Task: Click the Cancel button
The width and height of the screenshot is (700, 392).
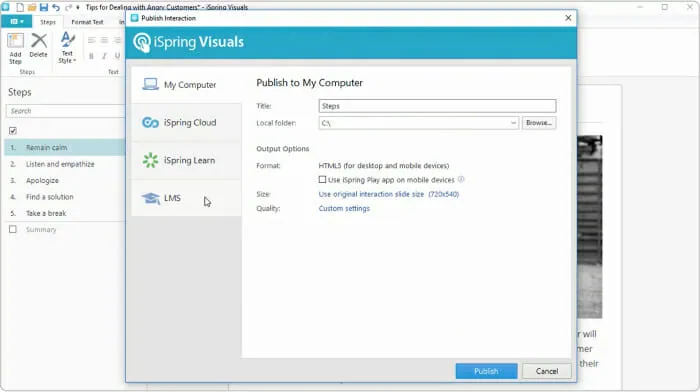Action: (547, 371)
